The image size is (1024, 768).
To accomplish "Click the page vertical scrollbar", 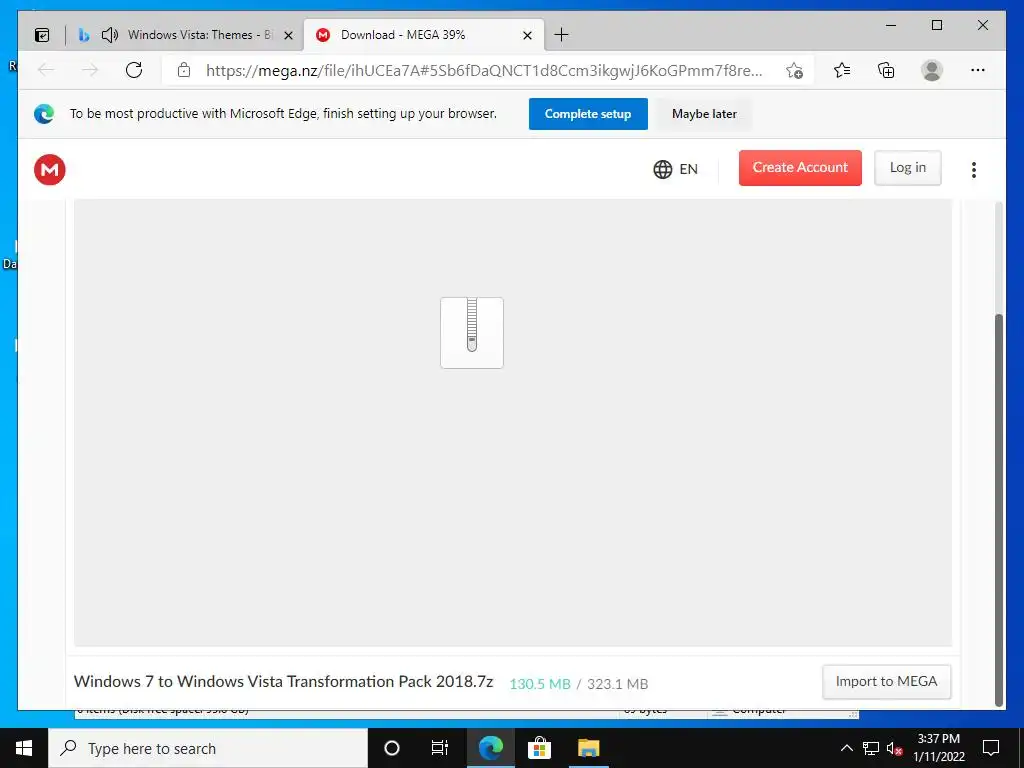I will tap(999, 509).
